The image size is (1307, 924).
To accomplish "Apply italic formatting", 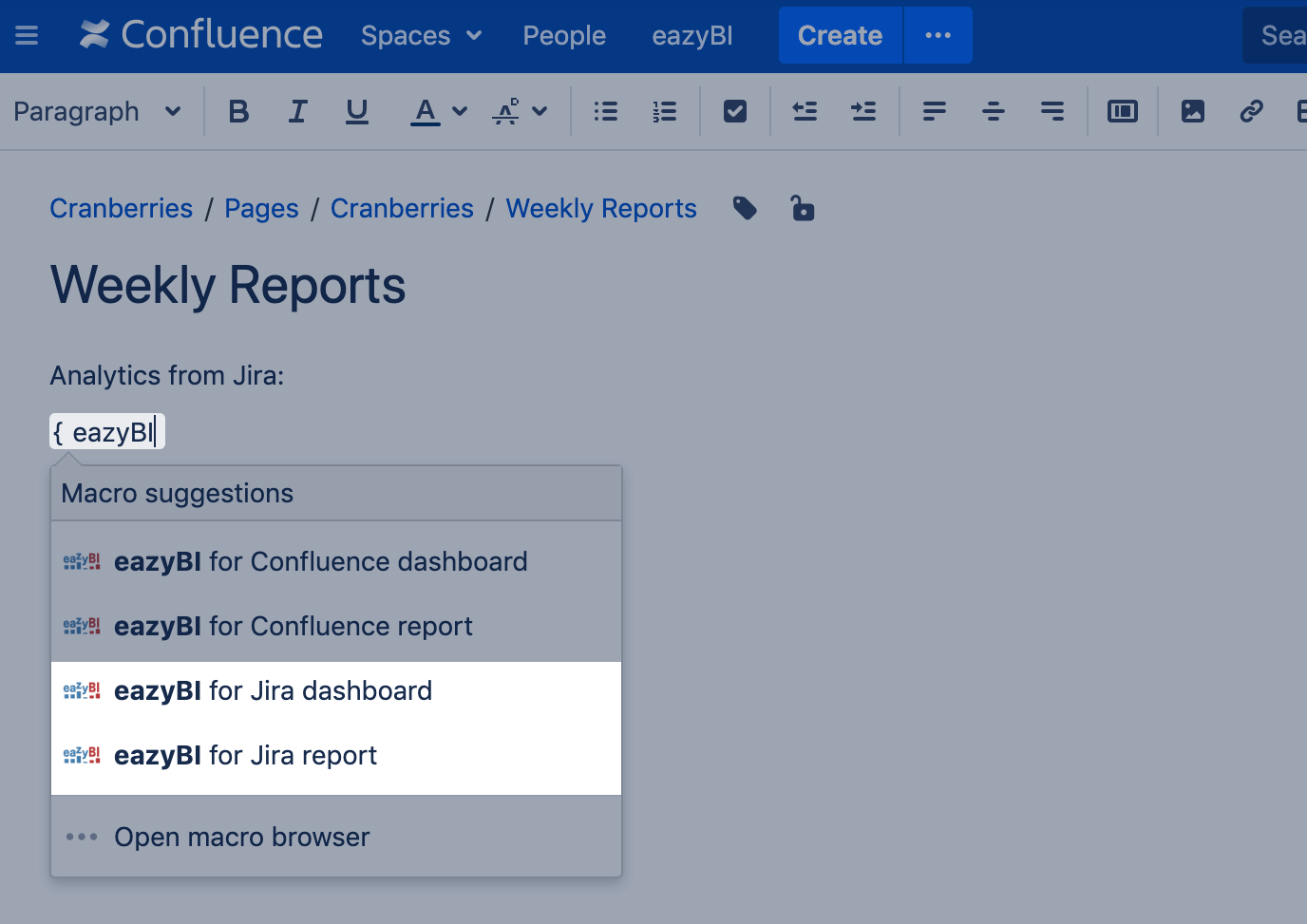I will pos(297,111).
